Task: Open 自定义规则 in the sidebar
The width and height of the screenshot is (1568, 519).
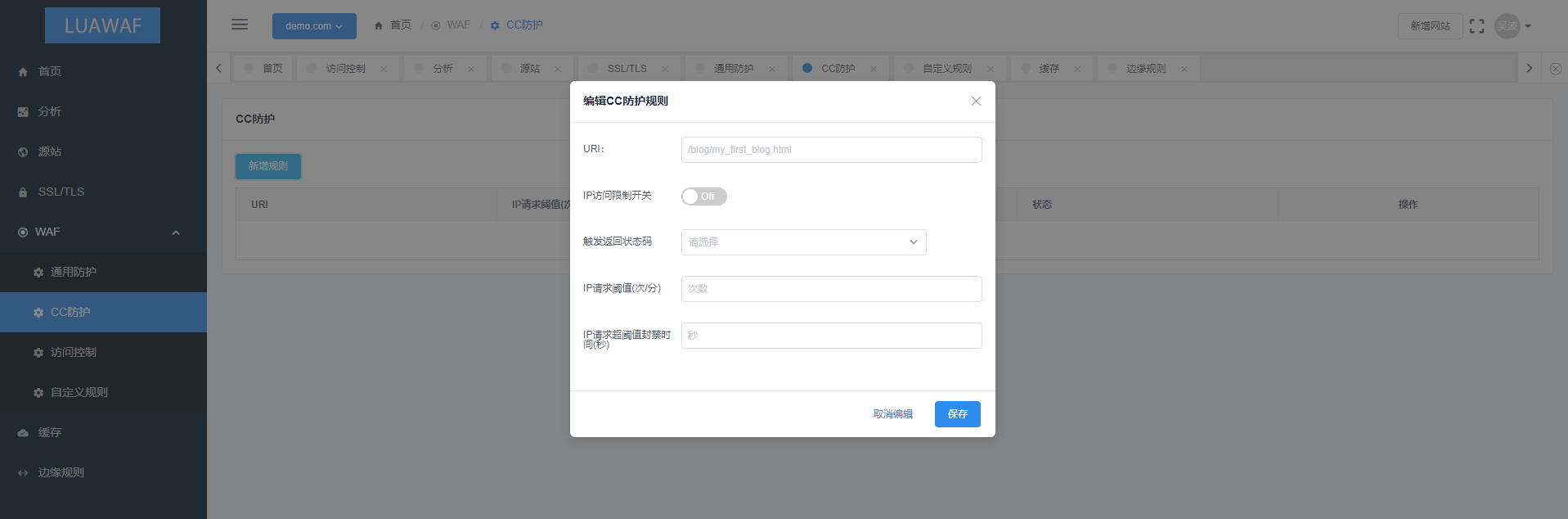Action: tap(103, 392)
